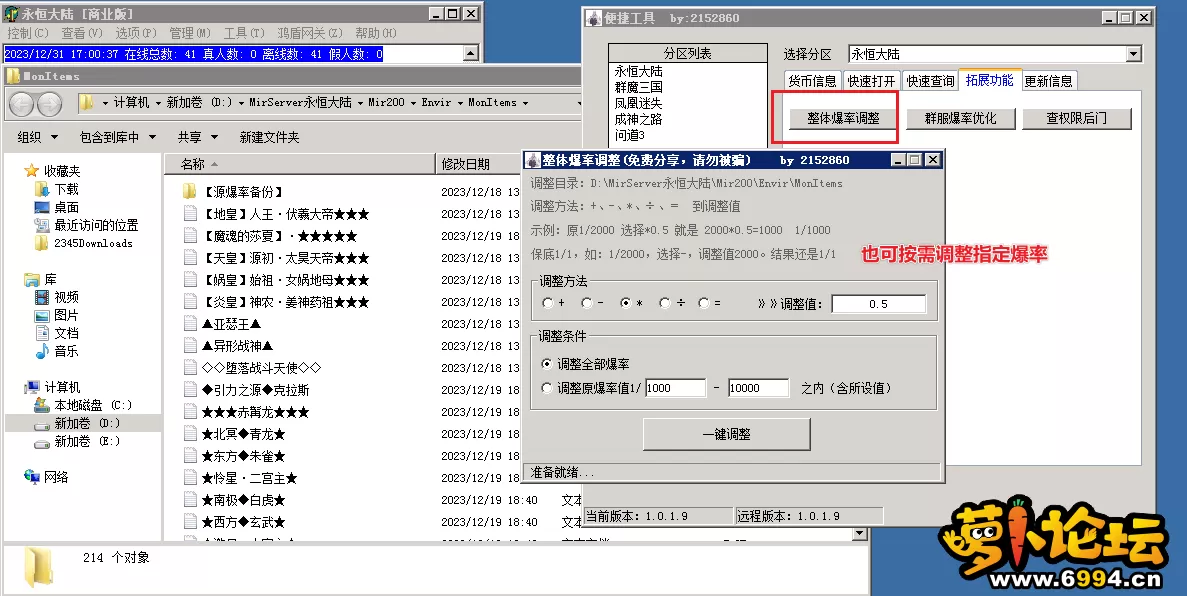Select the = adjustment method radio

703,303
